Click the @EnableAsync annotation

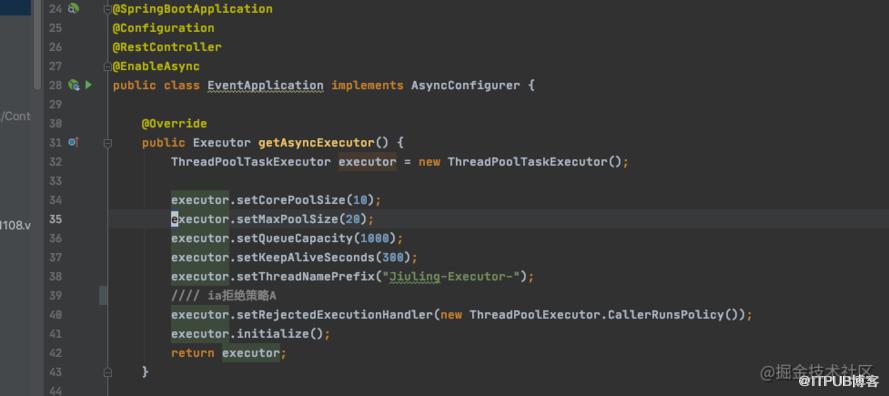coord(156,66)
